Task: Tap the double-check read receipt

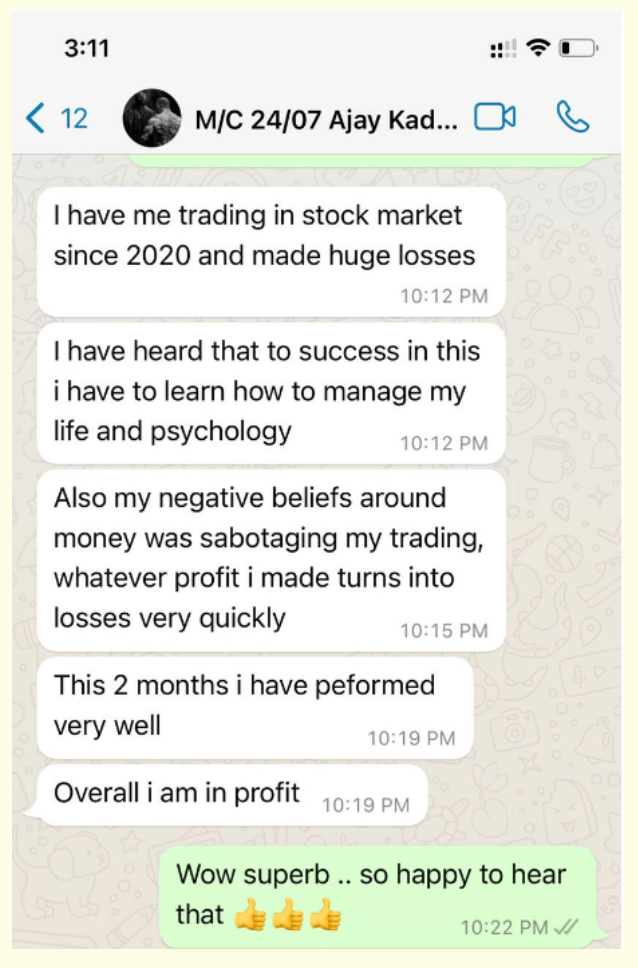Action: point(566,927)
